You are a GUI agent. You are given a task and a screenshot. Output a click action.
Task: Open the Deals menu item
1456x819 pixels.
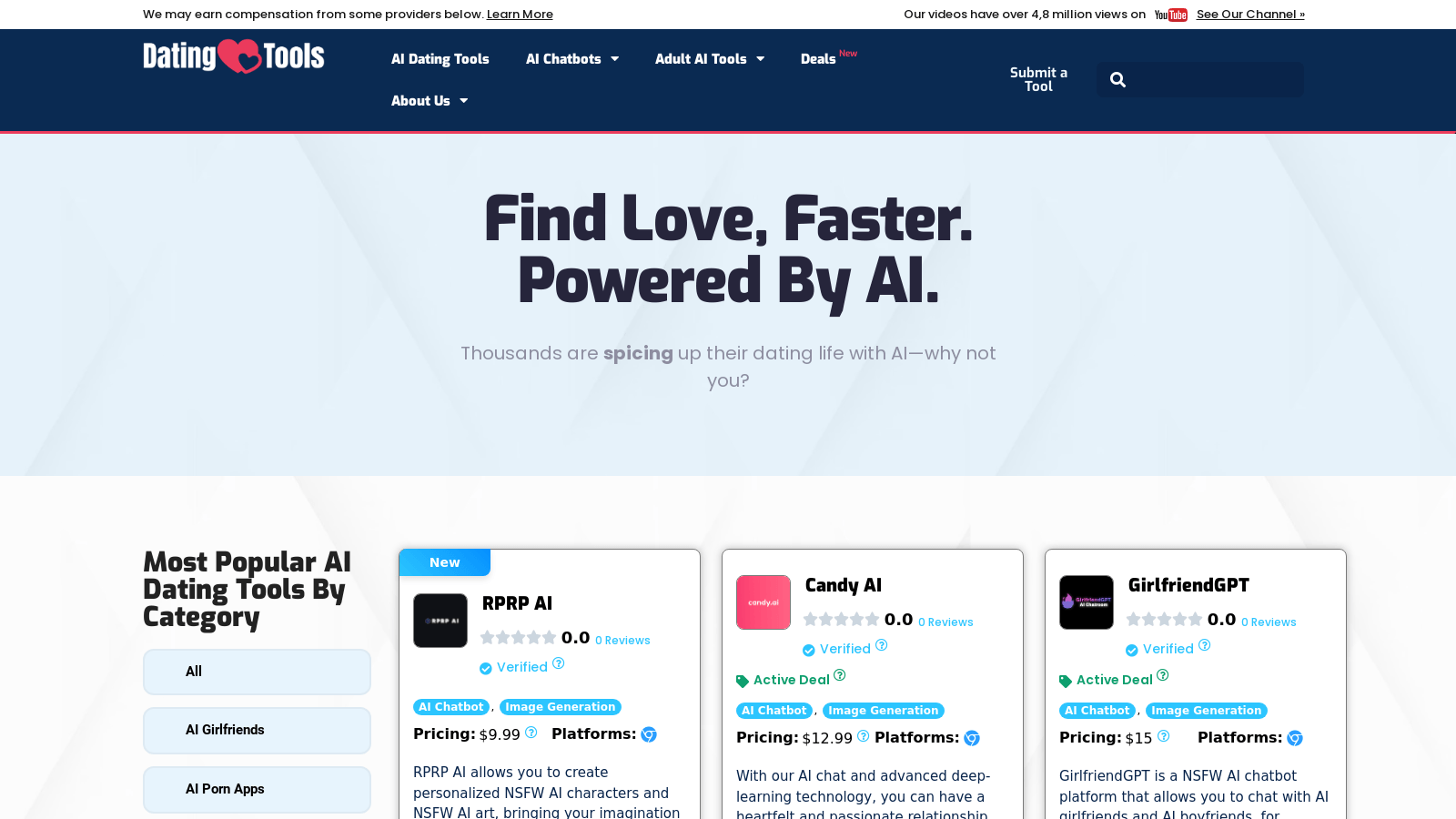(x=818, y=59)
